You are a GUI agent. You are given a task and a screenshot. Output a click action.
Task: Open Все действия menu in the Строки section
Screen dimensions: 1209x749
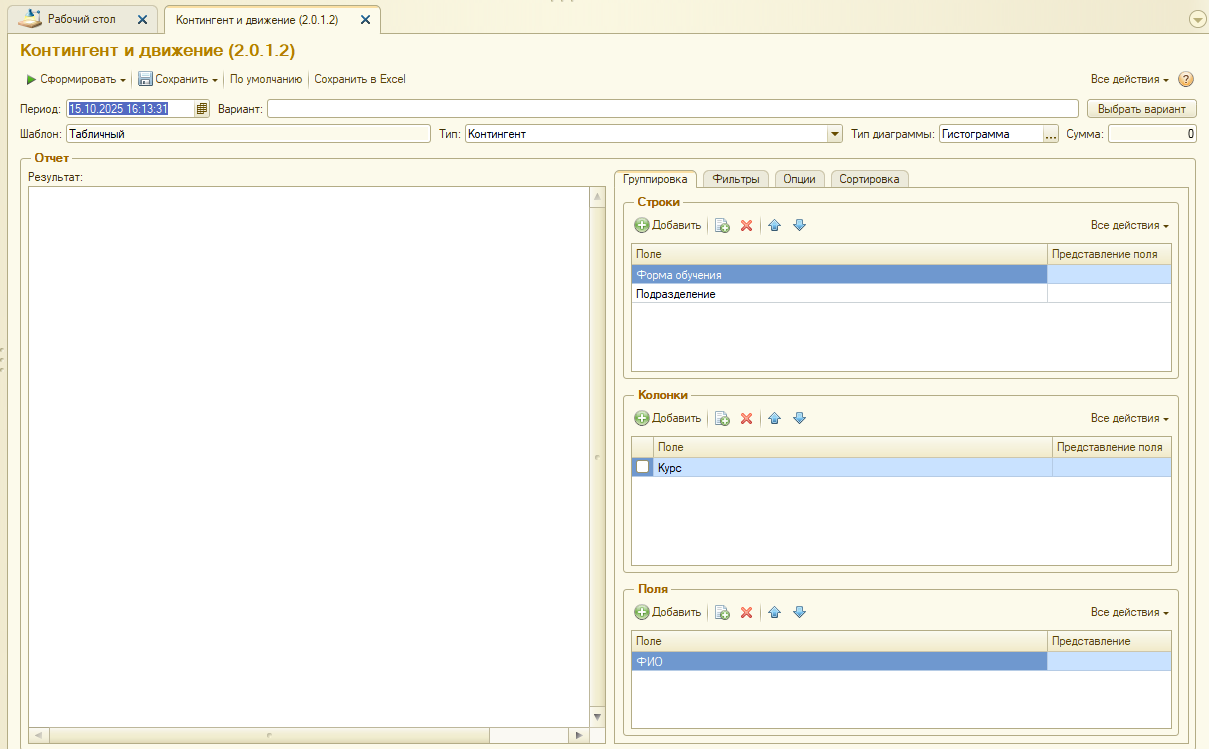1129,226
